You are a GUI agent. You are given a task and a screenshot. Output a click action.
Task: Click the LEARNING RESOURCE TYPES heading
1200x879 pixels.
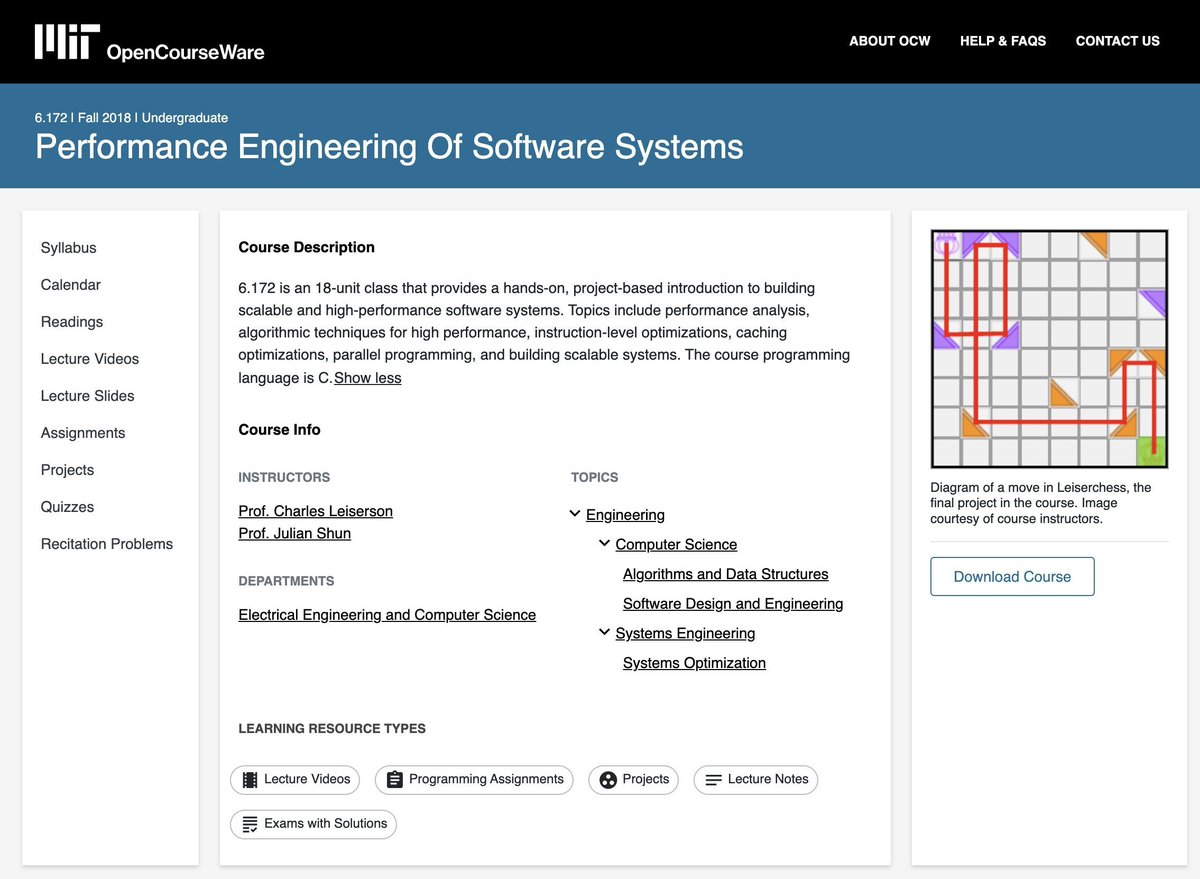click(332, 729)
